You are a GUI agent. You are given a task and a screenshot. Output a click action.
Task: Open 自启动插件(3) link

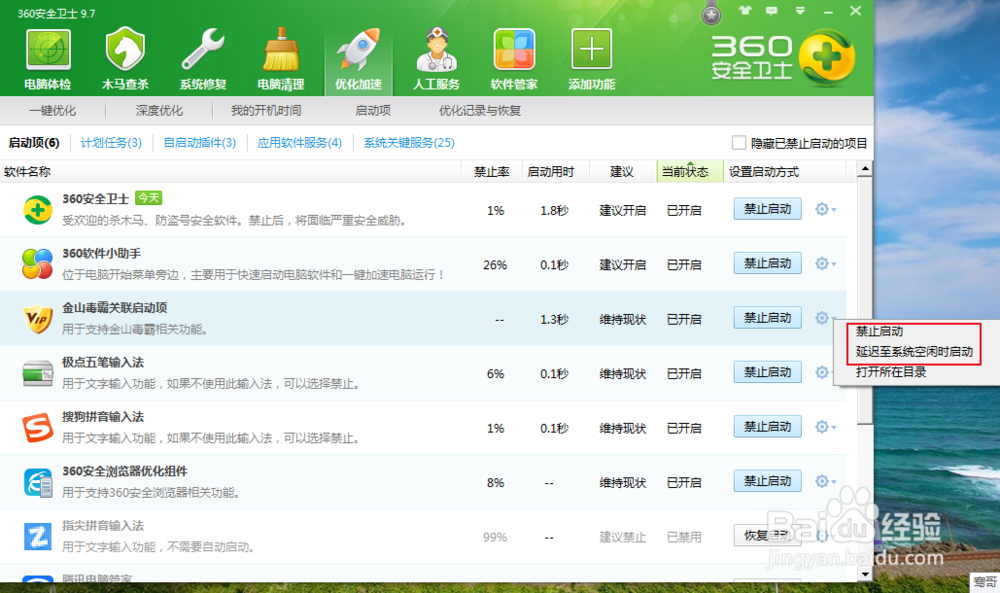tap(200, 143)
